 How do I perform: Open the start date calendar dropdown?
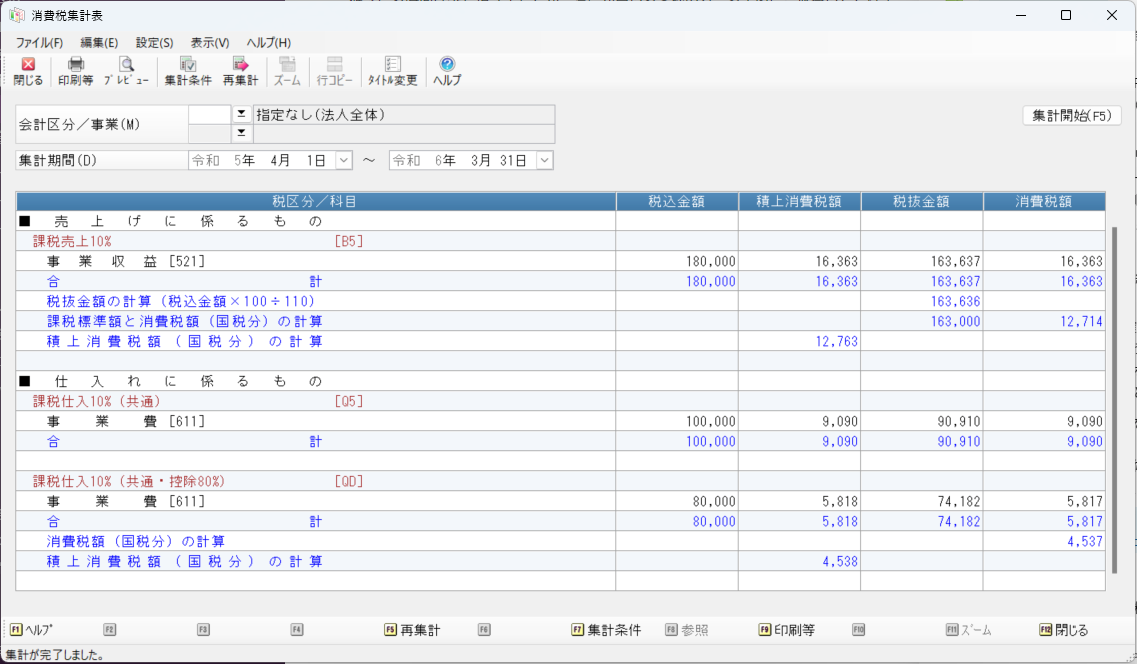point(343,160)
